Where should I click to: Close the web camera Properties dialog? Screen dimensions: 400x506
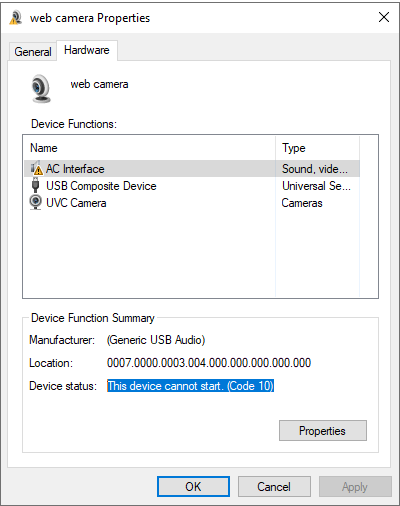click(384, 17)
